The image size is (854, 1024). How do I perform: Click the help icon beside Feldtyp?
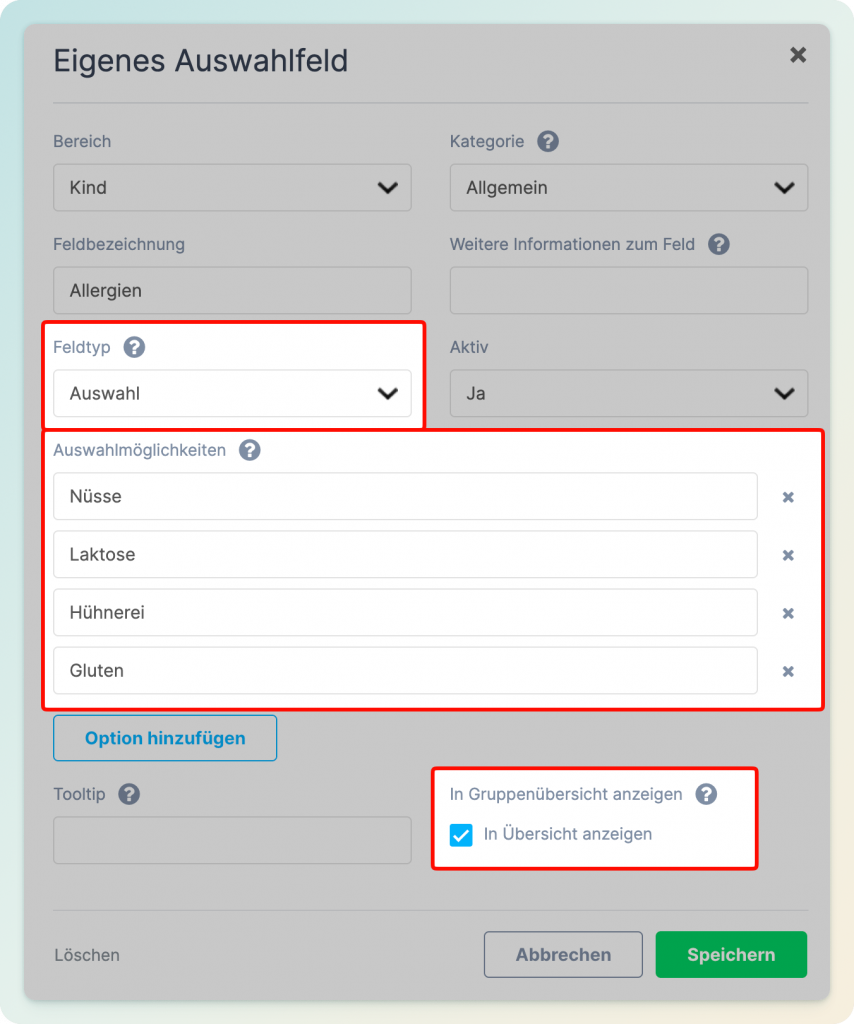pyautogui.click(x=134, y=347)
